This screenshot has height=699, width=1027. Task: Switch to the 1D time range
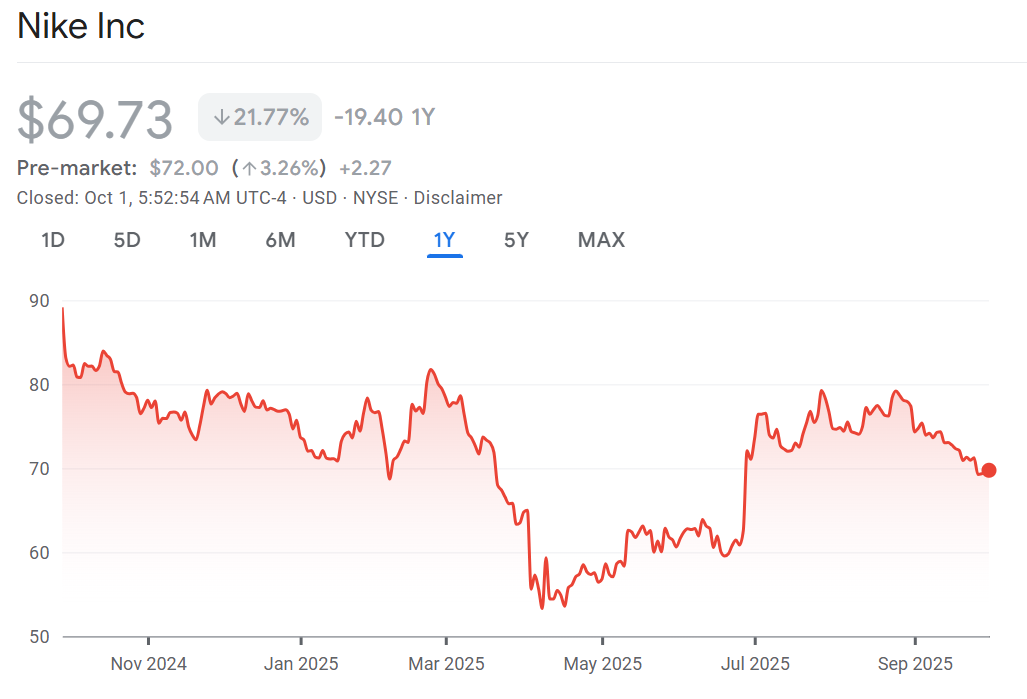point(53,240)
